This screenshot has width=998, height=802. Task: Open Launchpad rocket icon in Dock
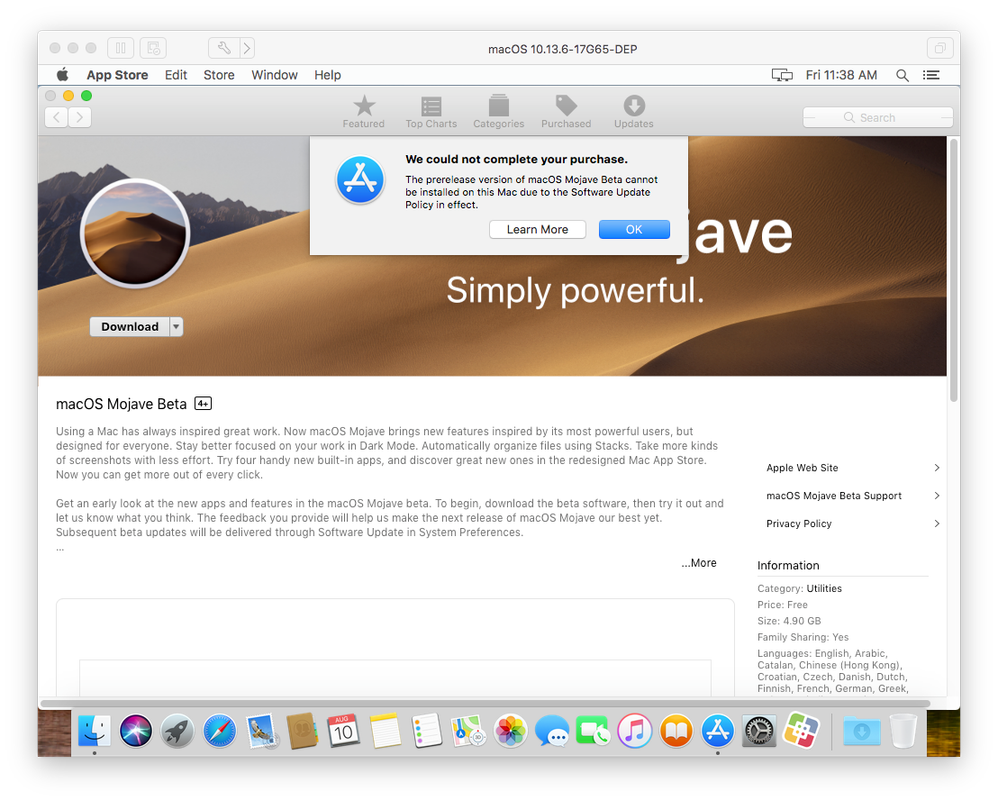point(177,730)
